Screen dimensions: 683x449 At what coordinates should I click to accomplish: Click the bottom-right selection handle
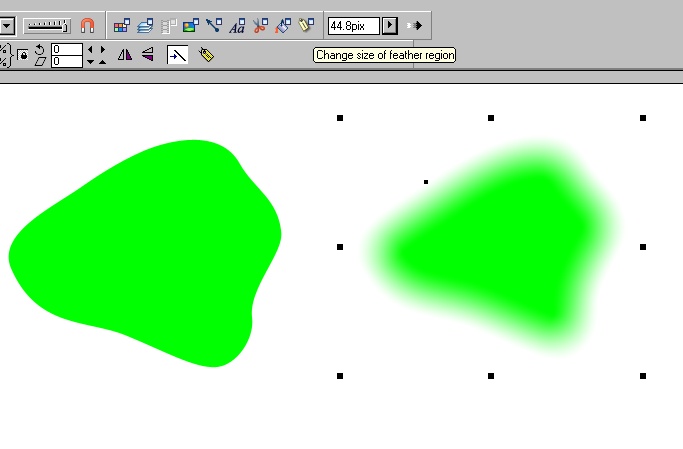click(643, 376)
